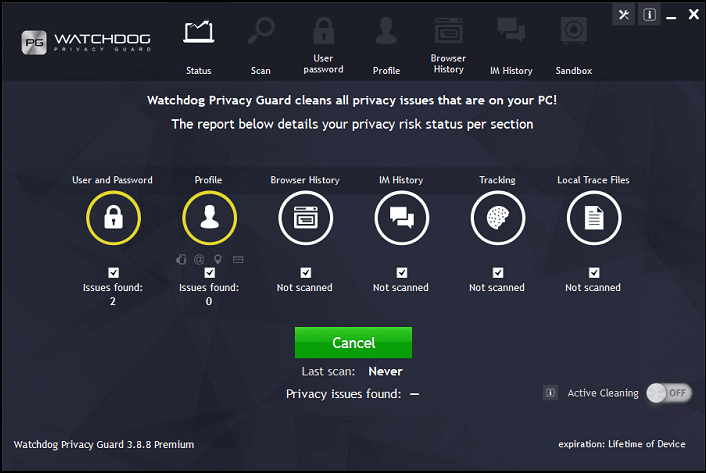Click the User and Password lock icon
Screen dimensions: 706x473
tap(113, 219)
